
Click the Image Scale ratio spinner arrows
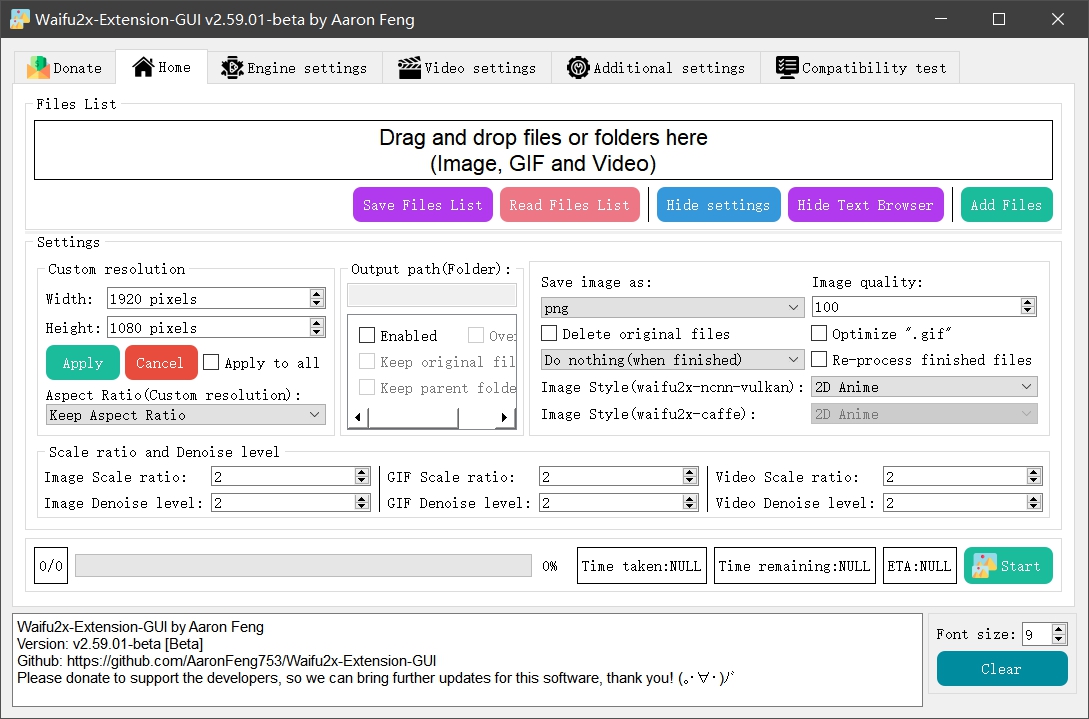click(x=361, y=476)
